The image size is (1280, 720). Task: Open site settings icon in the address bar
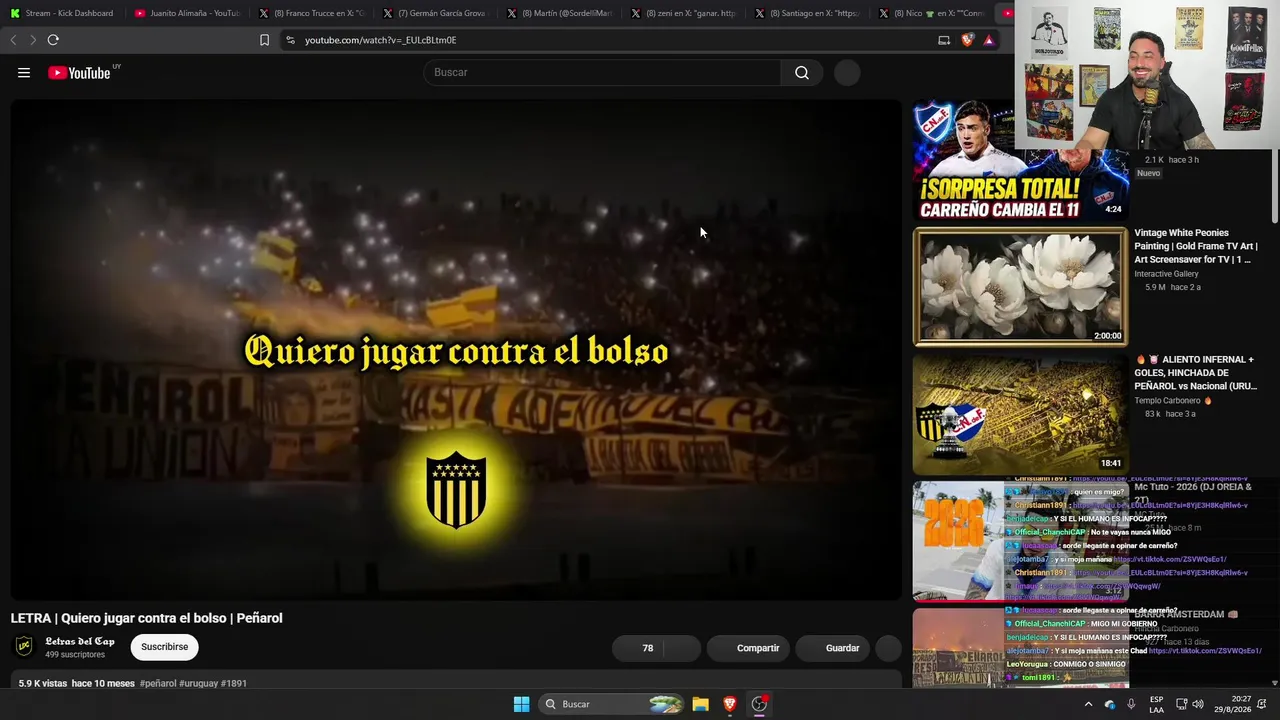[290, 40]
